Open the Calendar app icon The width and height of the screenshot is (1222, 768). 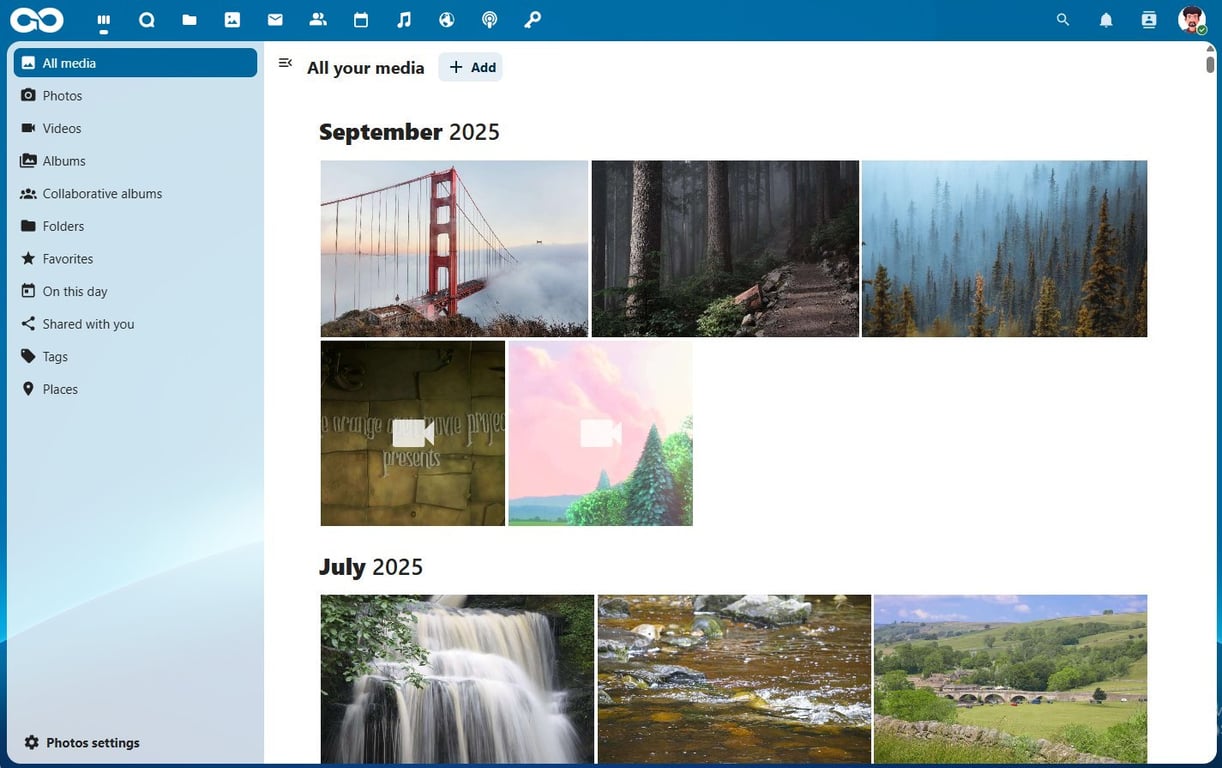pyautogui.click(x=361, y=20)
